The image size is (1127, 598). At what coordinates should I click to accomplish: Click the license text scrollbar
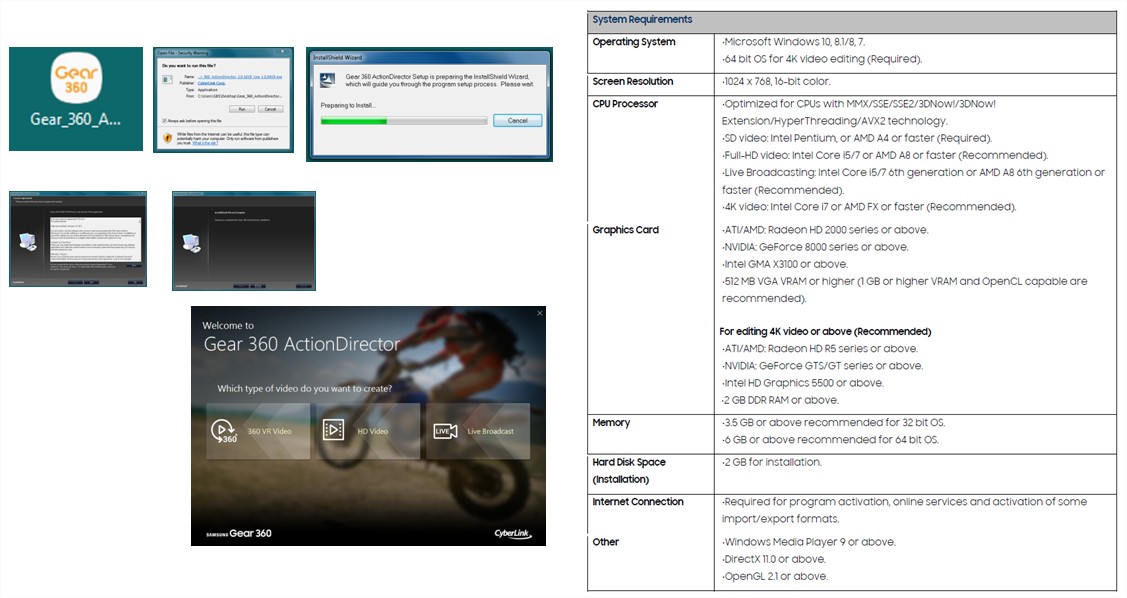coord(139,239)
